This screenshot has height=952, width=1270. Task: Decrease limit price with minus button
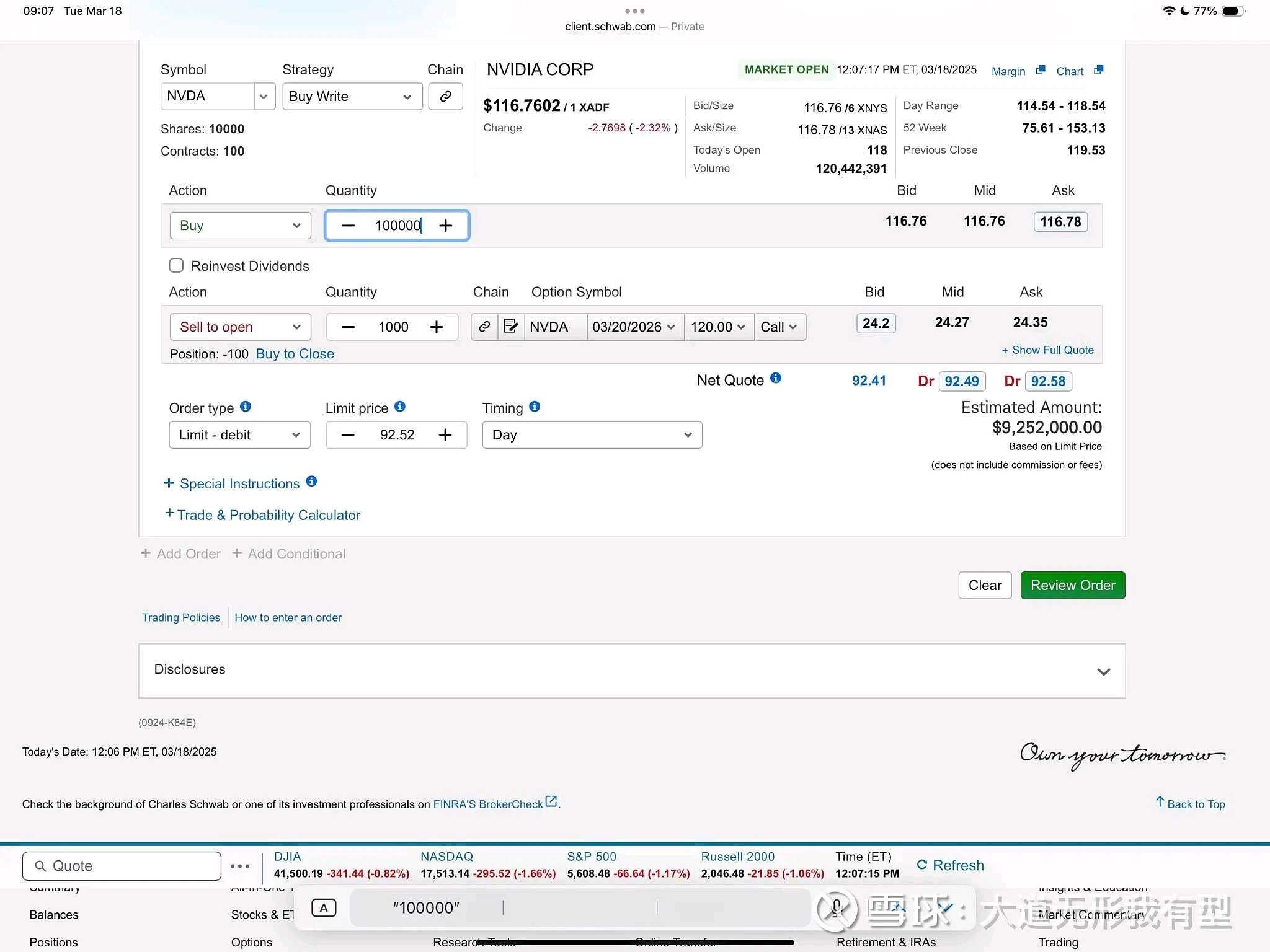(348, 435)
